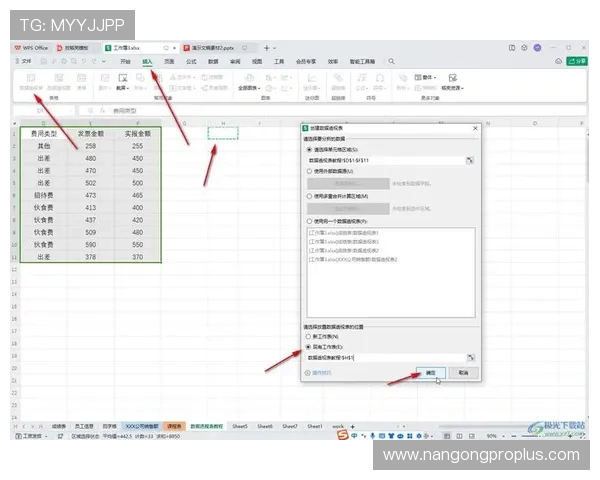Click the page layout view icon in status bar
This screenshot has width=600, height=480.
[x=460, y=436]
